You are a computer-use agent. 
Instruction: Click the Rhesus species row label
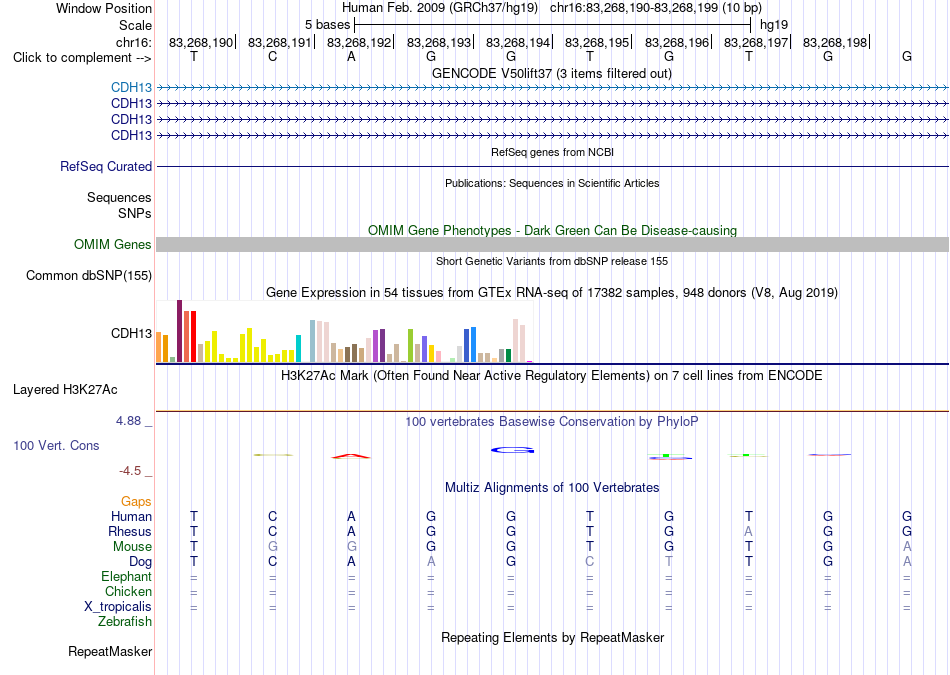[x=130, y=532]
